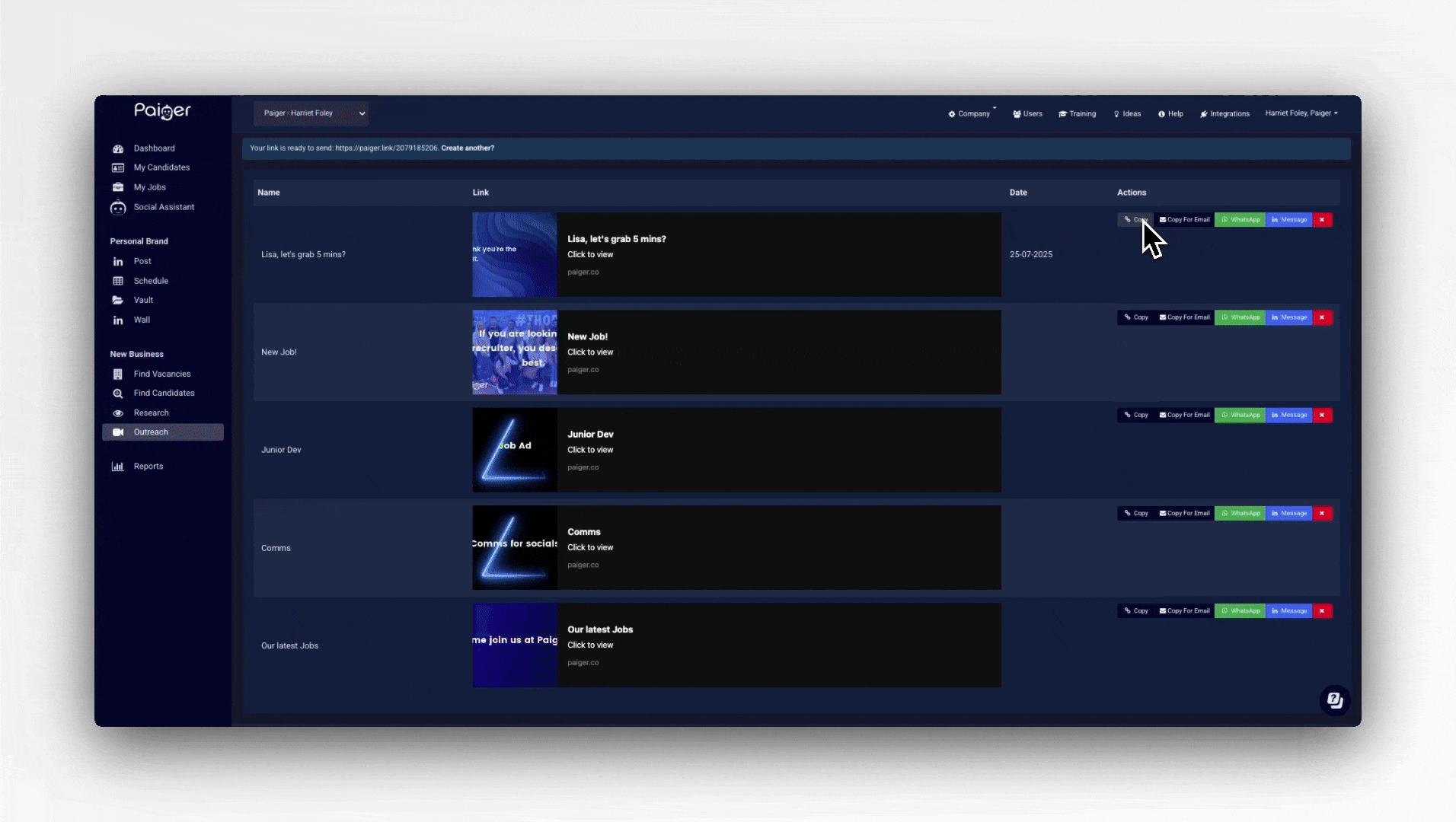Open the Schedule page
Viewport: 1456px width, 822px height.
point(151,281)
